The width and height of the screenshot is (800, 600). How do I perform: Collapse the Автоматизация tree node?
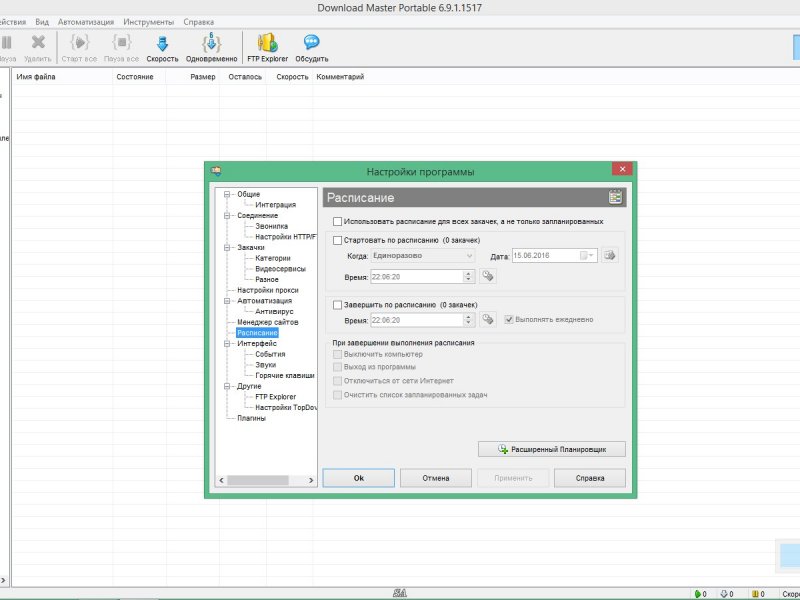coord(227,301)
